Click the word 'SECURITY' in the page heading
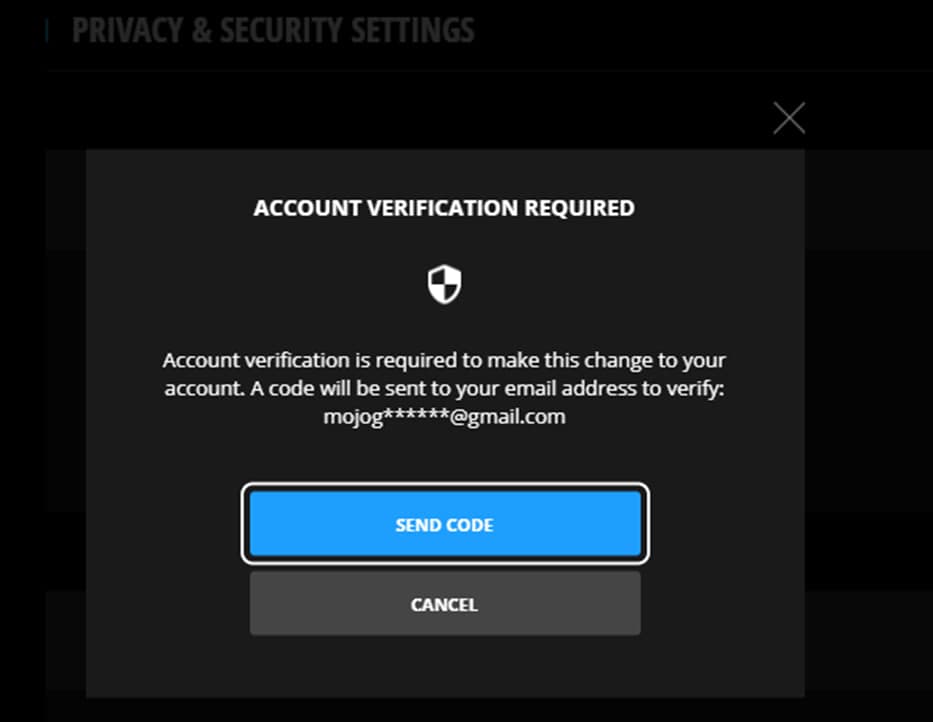The width and height of the screenshot is (933, 722). tap(281, 30)
